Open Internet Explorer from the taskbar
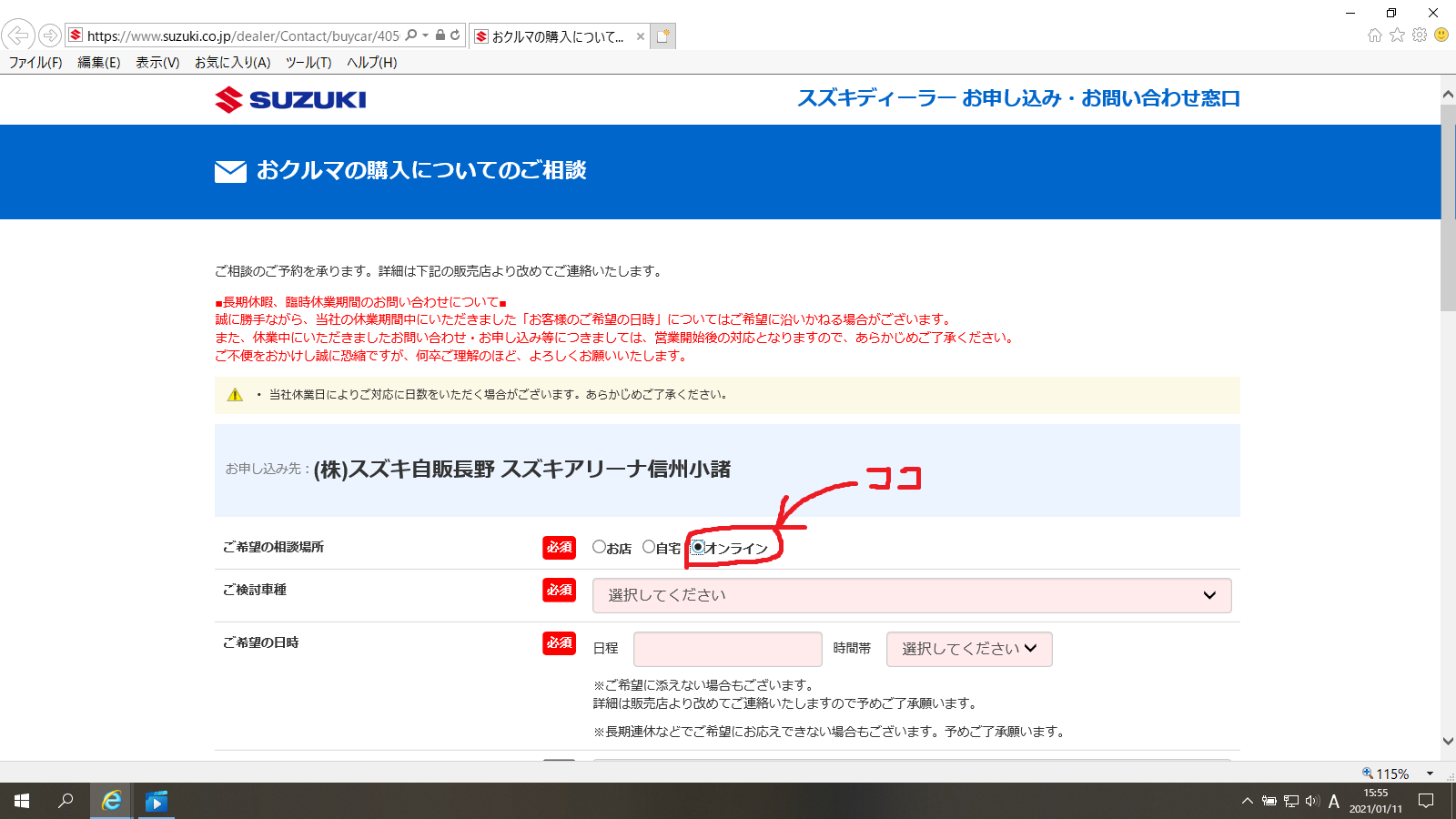 [x=111, y=801]
